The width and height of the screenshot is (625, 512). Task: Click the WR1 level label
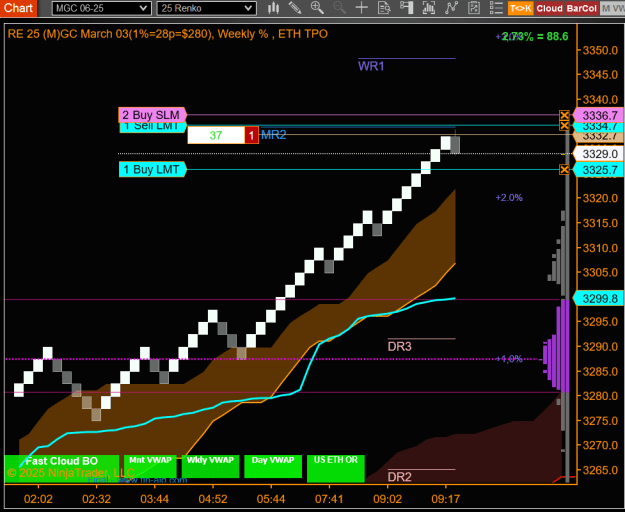tap(371, 66)
